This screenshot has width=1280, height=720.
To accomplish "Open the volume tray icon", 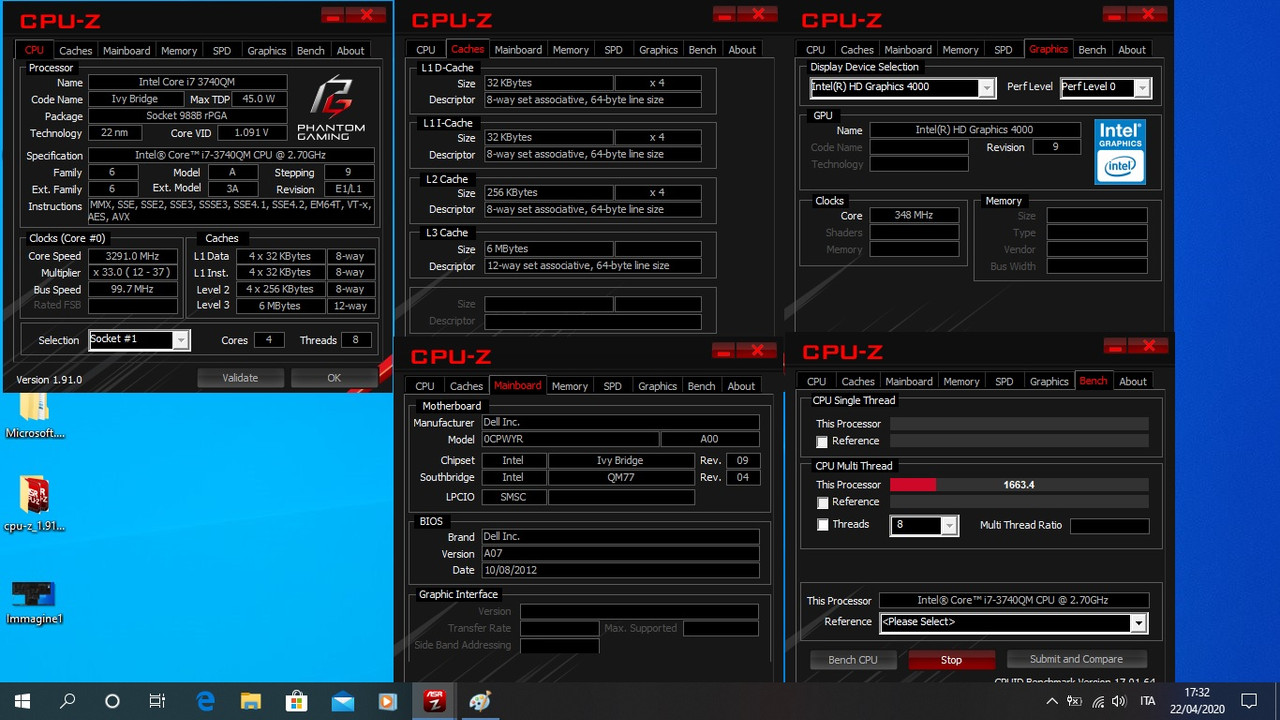I will (x=1121, y=702).
